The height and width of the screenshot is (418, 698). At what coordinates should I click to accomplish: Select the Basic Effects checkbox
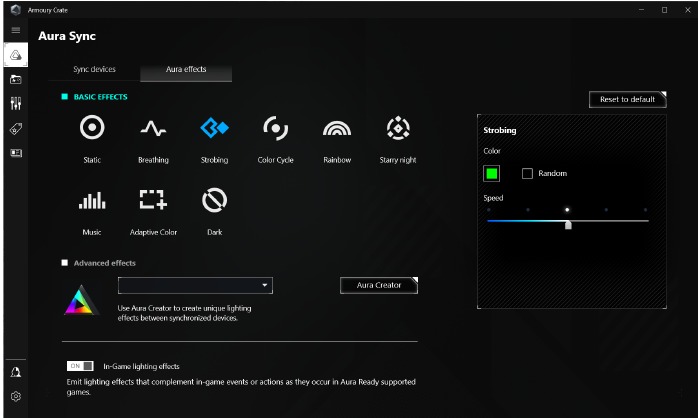pos(65,97)
